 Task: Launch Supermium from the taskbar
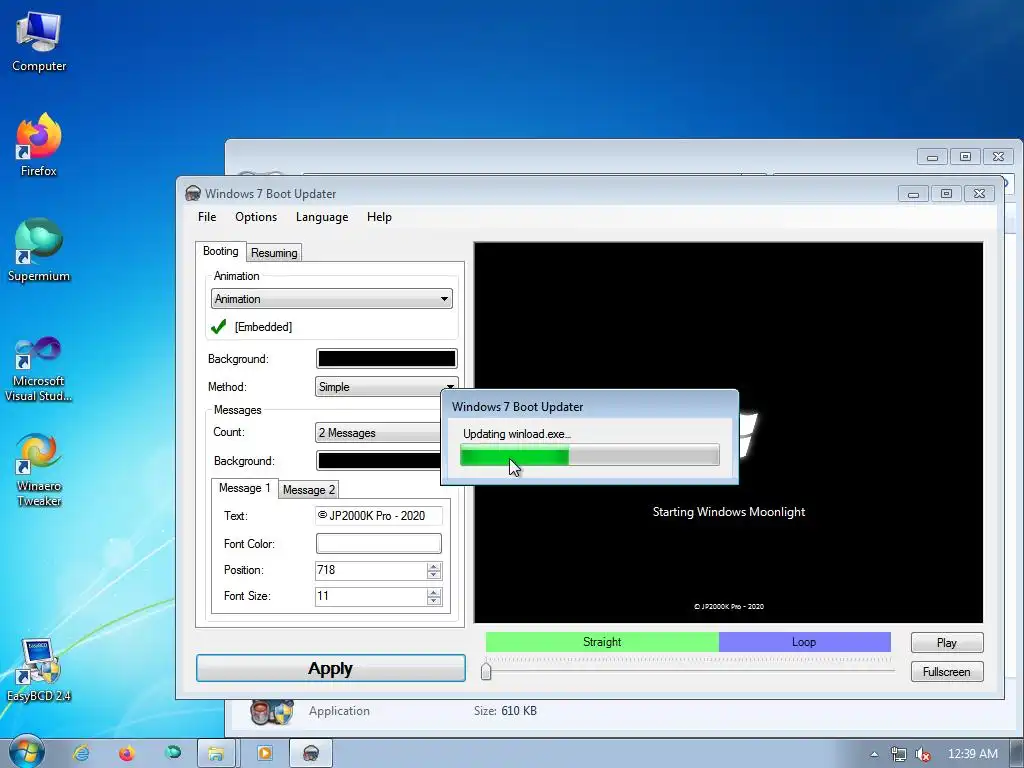pyautogui.click(x=173, y=753)
